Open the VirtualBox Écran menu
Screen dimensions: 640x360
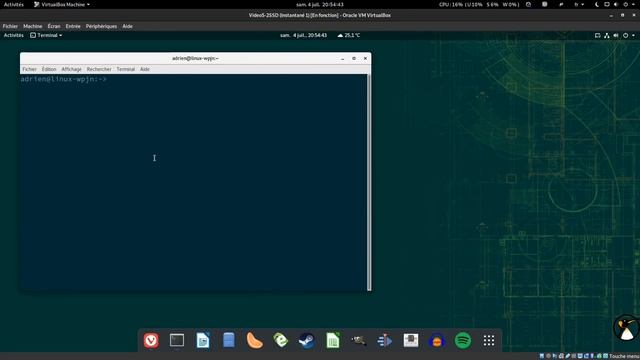(54, 26)
